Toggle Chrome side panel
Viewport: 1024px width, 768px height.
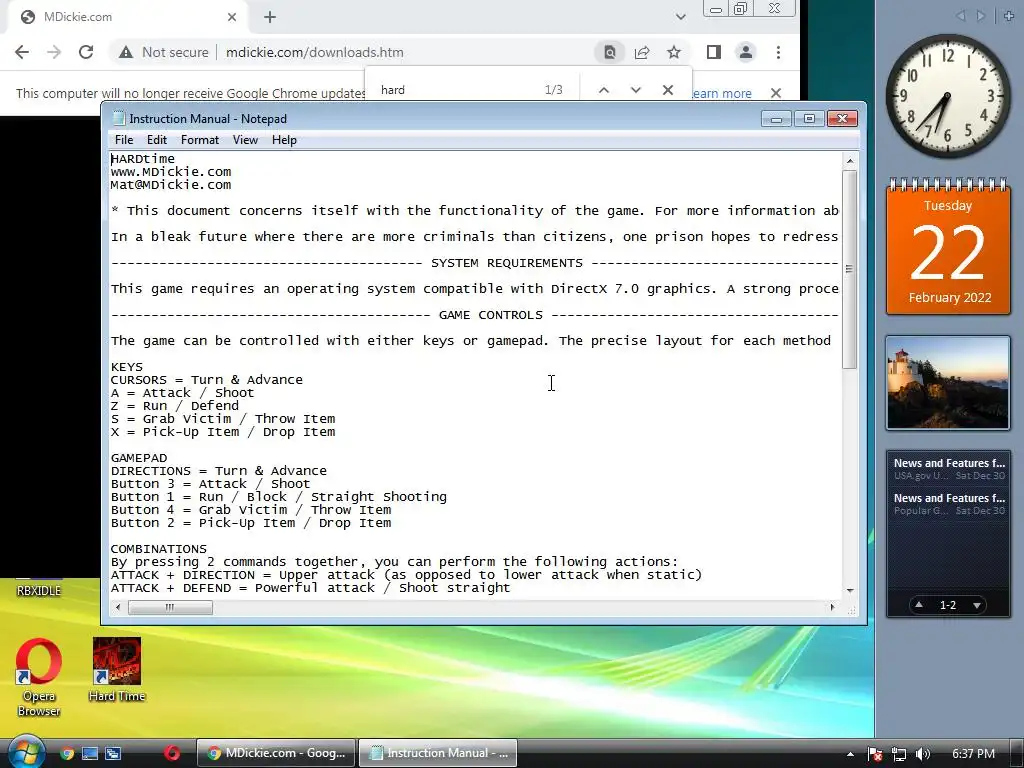[714, 52]
